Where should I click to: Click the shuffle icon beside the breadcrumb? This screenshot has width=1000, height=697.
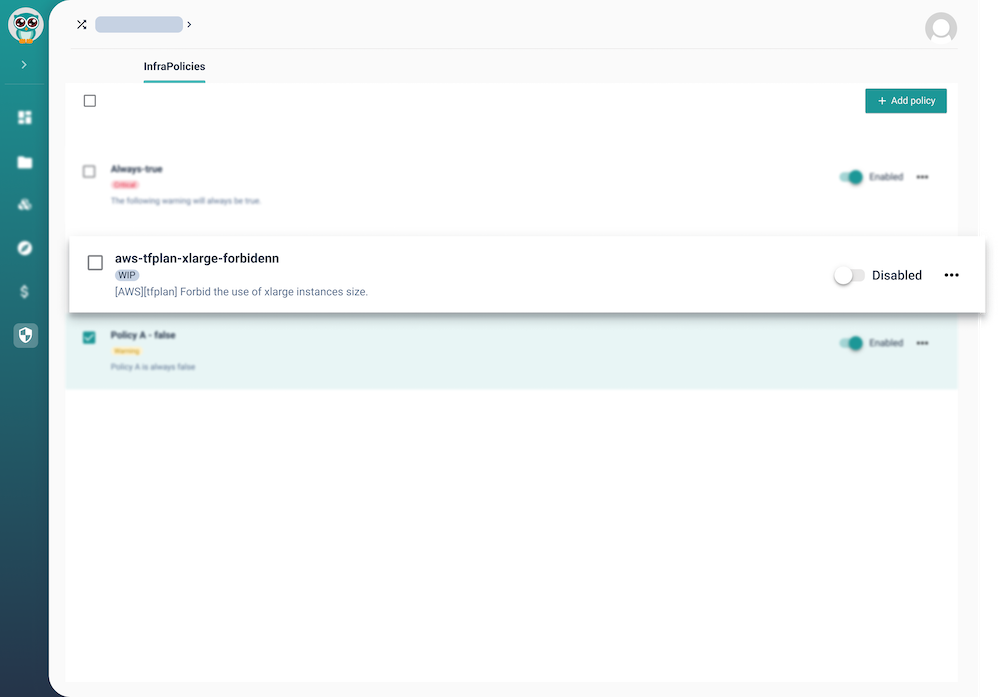coord(82,24)
